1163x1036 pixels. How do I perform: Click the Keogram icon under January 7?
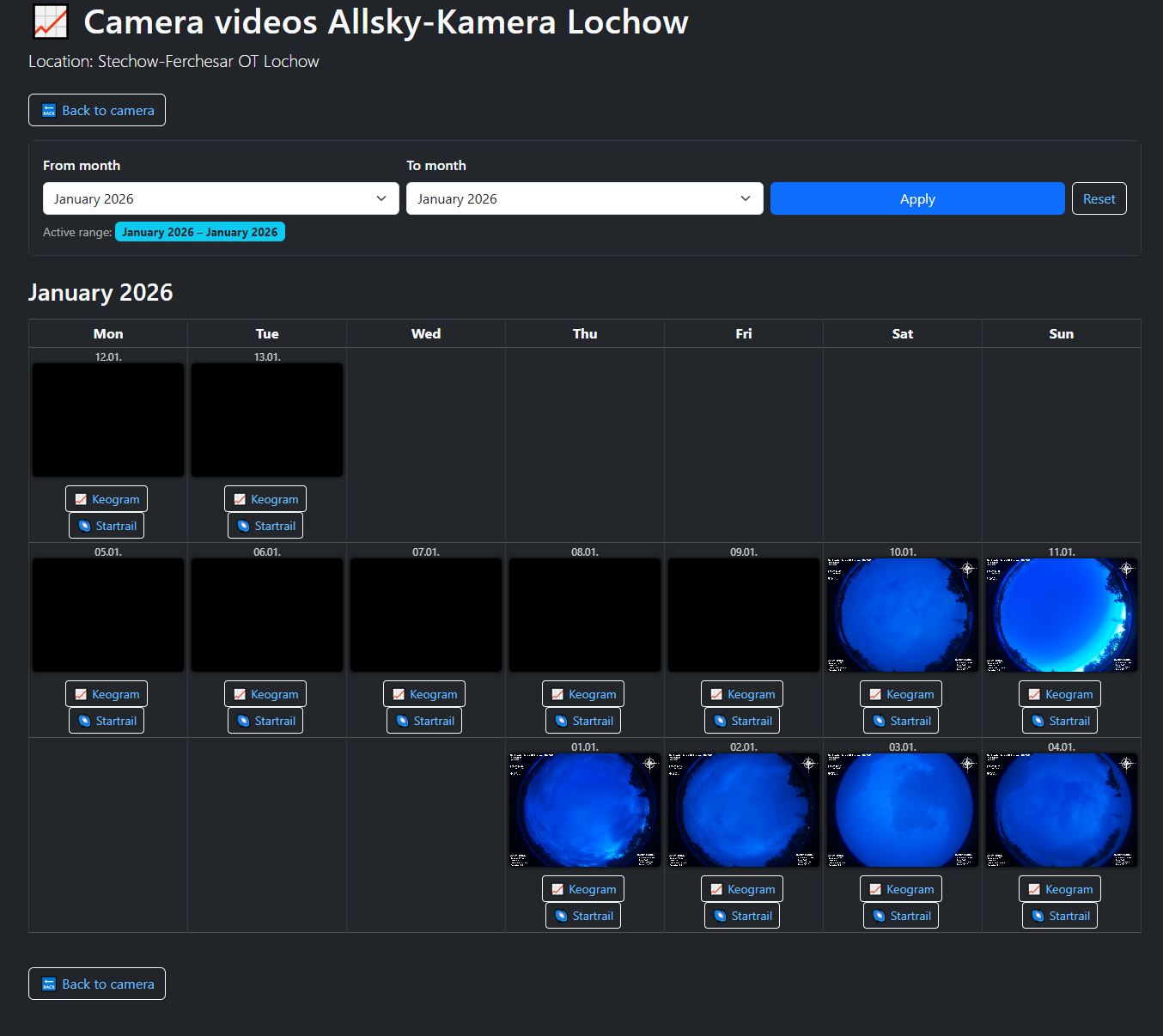[400, 693]
